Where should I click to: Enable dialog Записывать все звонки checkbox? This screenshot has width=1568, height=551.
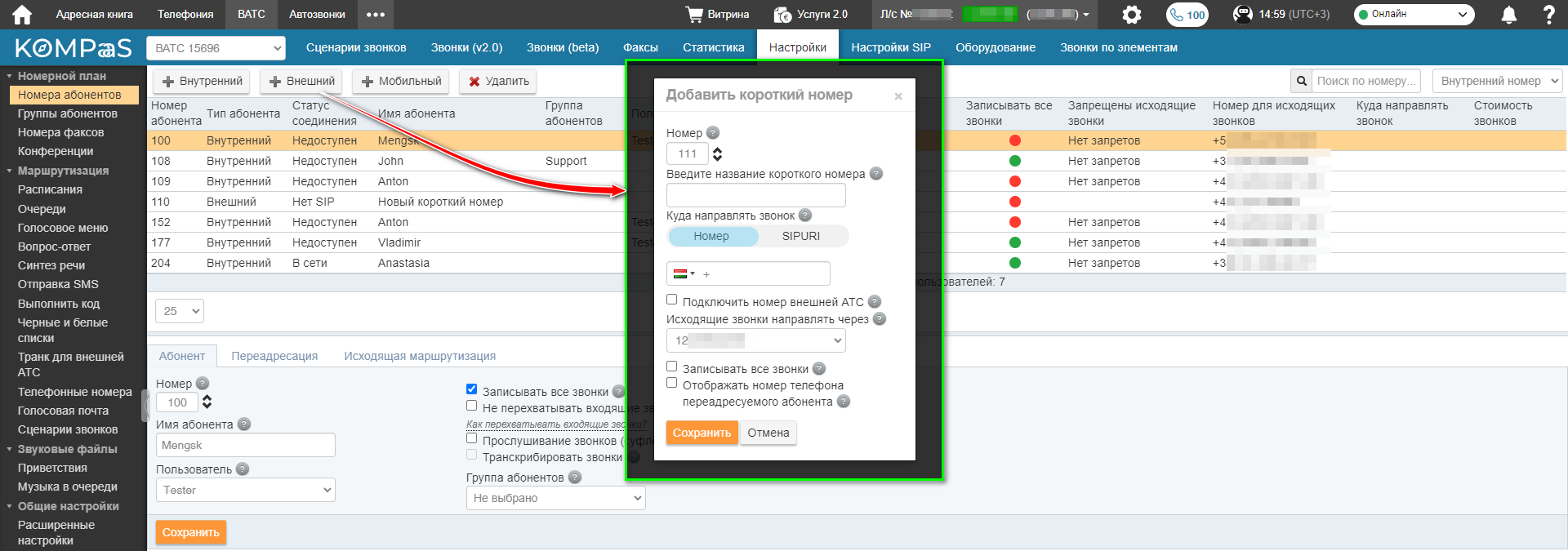point(672,367)
